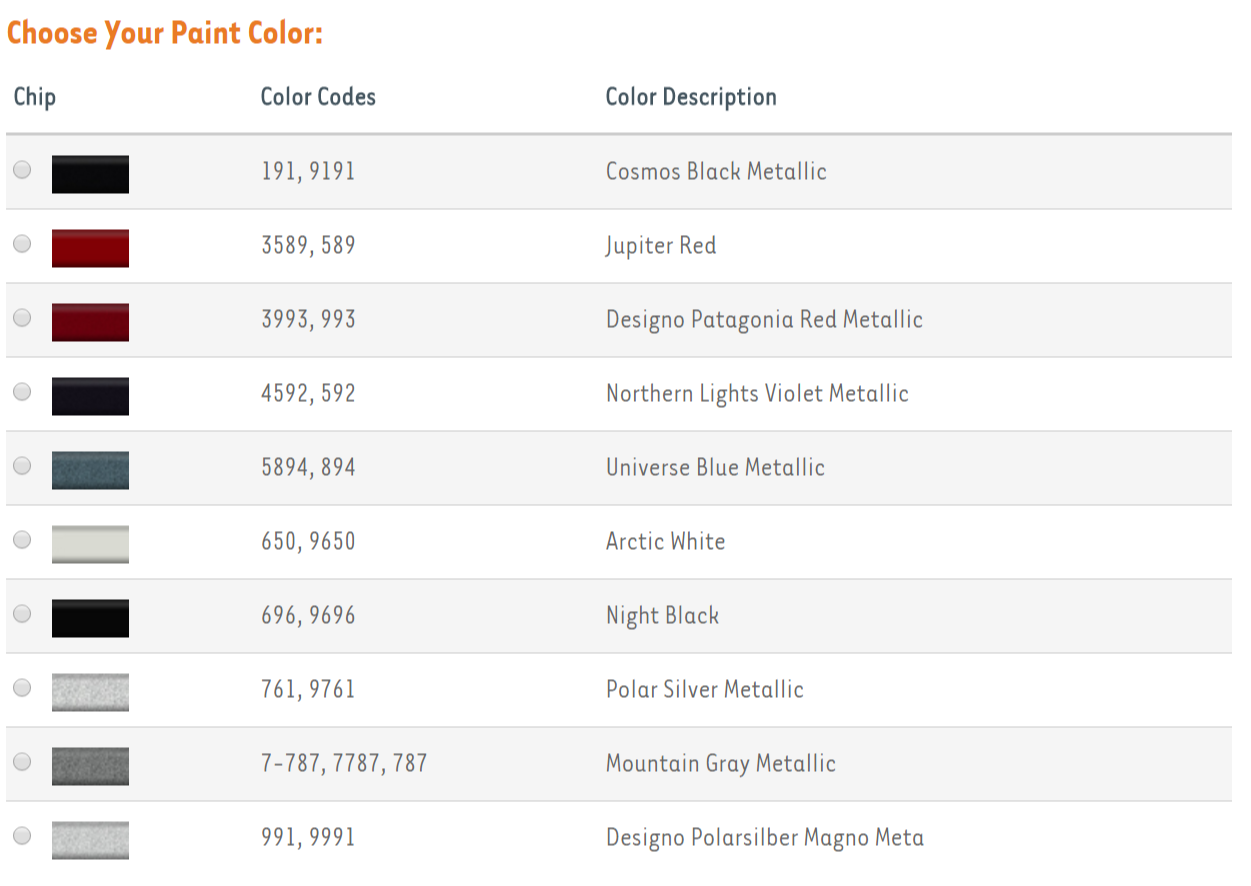Choose the Jupiter Red radio option
1251x886 pixels.
point(22,244)
